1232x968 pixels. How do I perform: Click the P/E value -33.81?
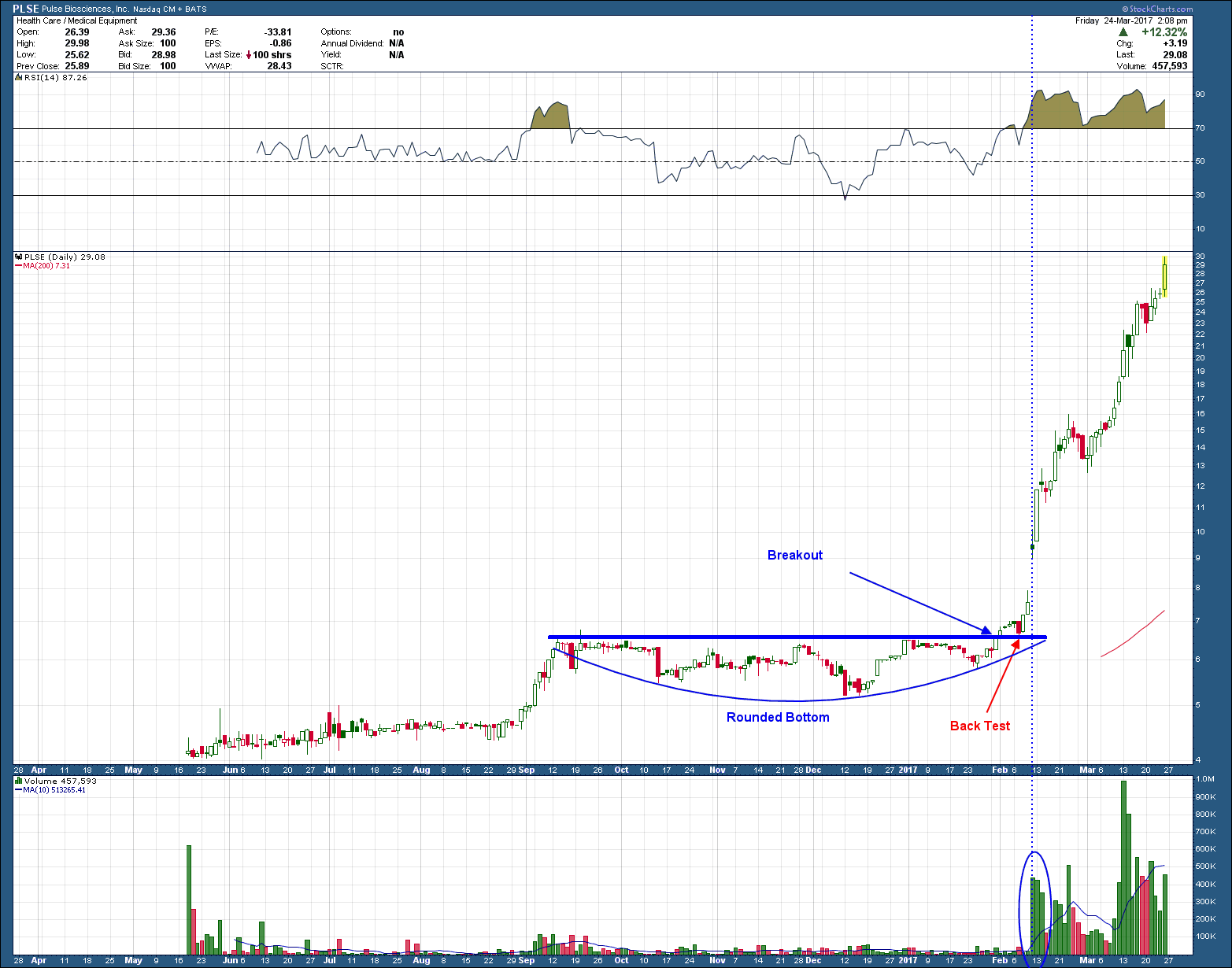point(278,32)
